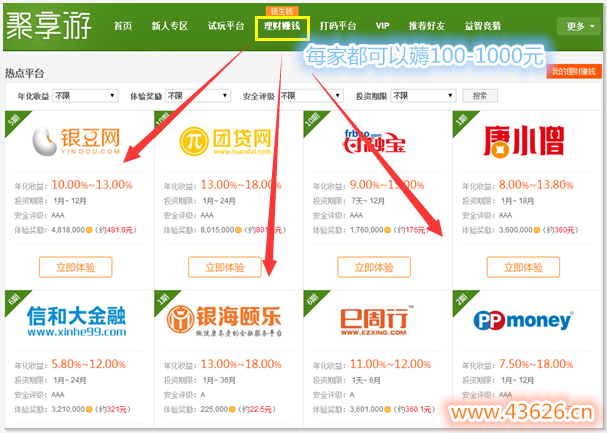Go to 推荐好友 page
This screenshot has width=607, height=433.
pos(427,26)
